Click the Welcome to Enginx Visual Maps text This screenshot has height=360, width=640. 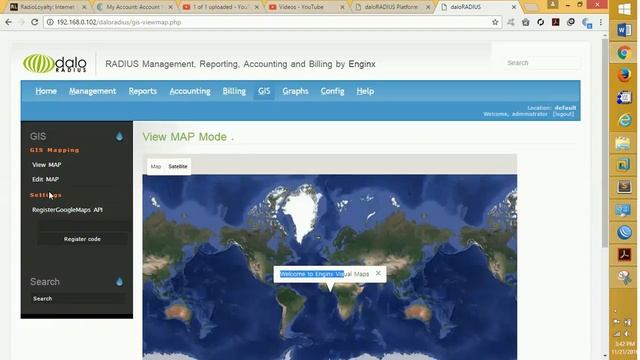click(324, 274)
